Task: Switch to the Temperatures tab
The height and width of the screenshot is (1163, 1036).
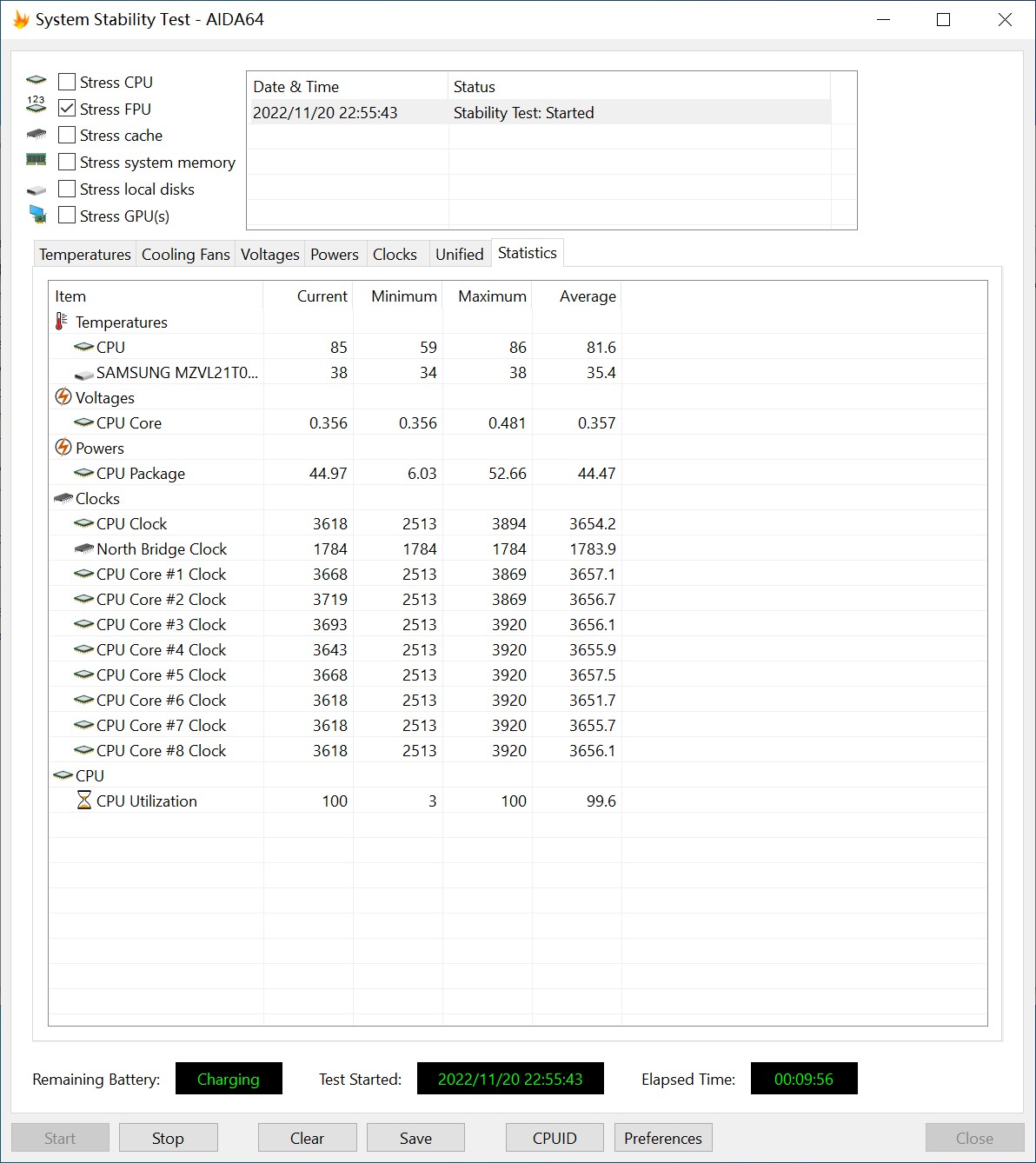Action: coord(85,254)
